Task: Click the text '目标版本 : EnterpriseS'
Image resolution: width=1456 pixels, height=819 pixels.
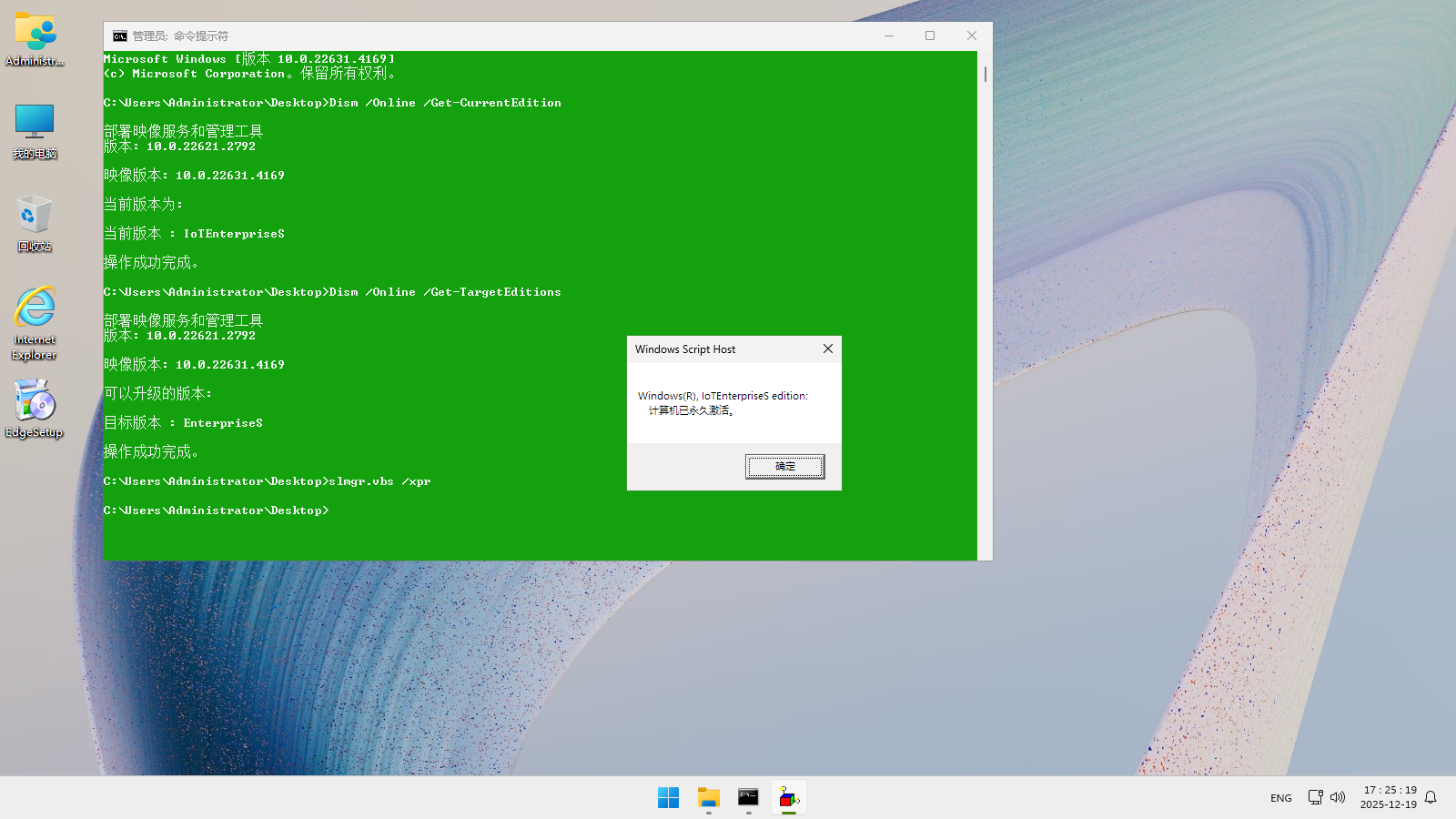Action: pos(183,422)
